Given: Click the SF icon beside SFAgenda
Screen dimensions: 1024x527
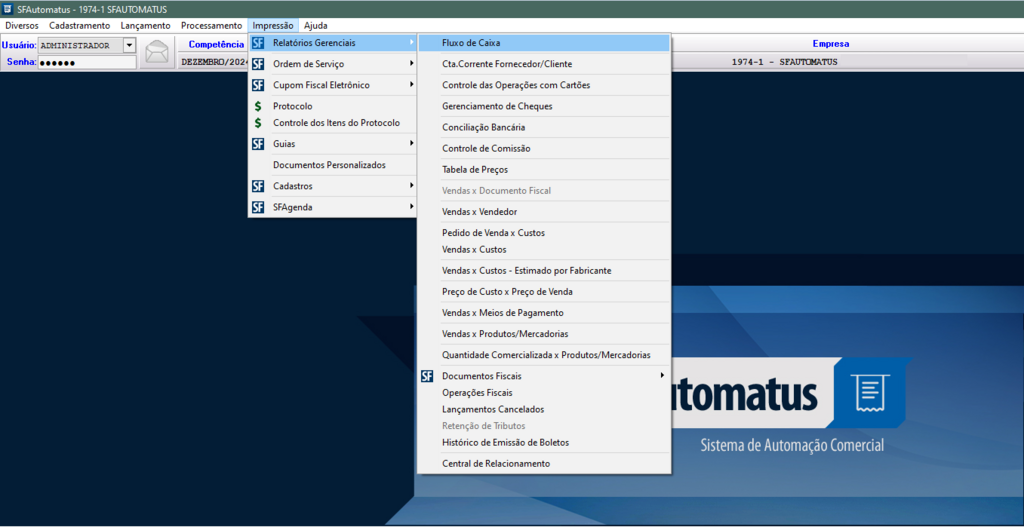Looking at the screenshot, I should [258, 207].
